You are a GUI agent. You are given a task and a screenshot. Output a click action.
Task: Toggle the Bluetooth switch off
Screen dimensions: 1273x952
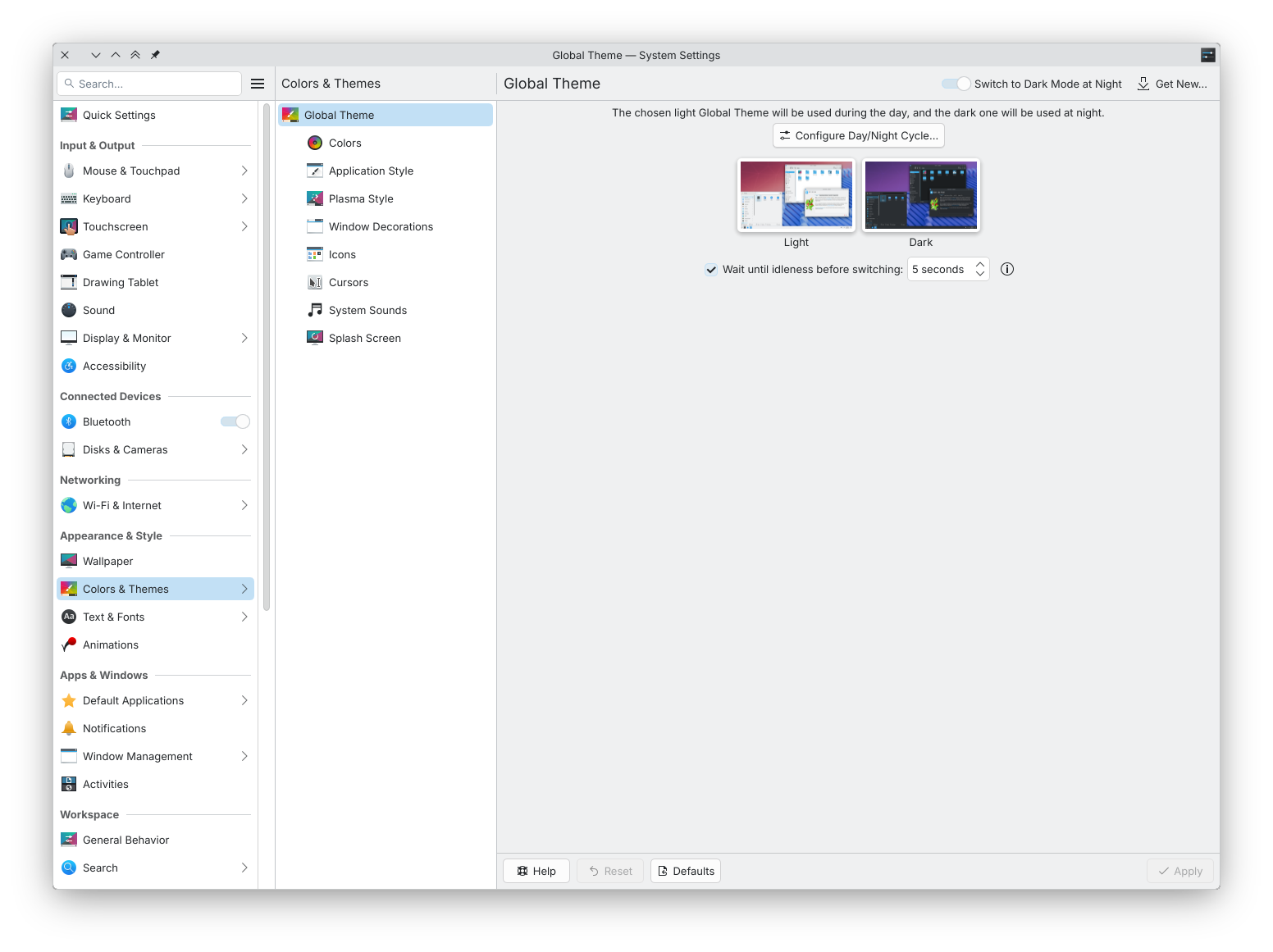(235, 421)
